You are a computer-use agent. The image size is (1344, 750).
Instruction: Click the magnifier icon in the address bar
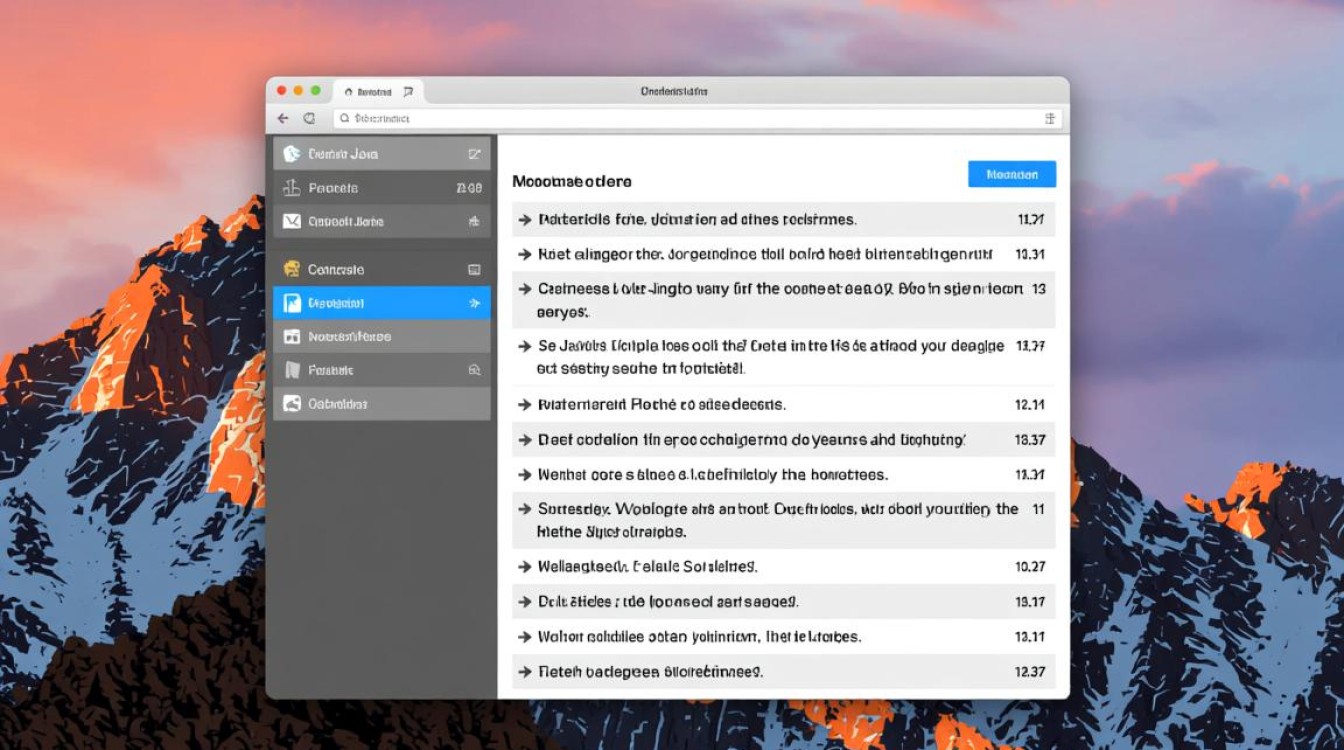[344, 118]
